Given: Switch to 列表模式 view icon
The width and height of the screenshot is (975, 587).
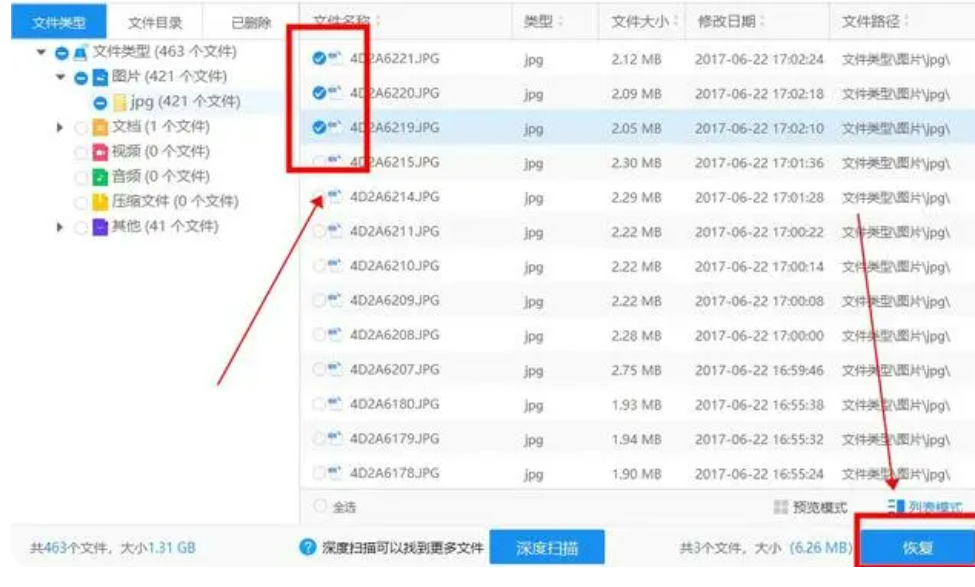Looking at the screenshot, I should 896,507.
